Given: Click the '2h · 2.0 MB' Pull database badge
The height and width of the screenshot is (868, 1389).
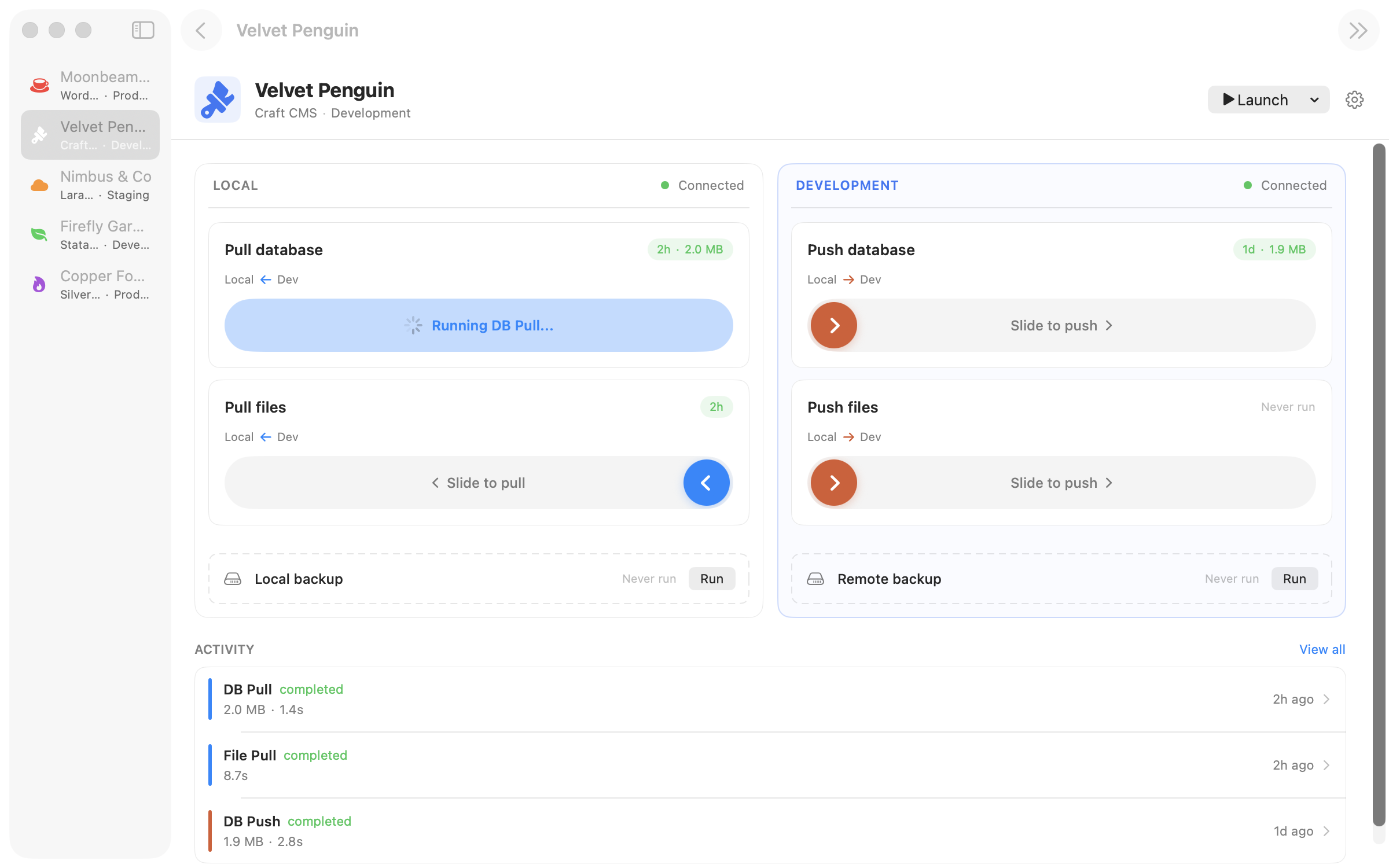Looking at the screenshot, I should click(690, 249).
